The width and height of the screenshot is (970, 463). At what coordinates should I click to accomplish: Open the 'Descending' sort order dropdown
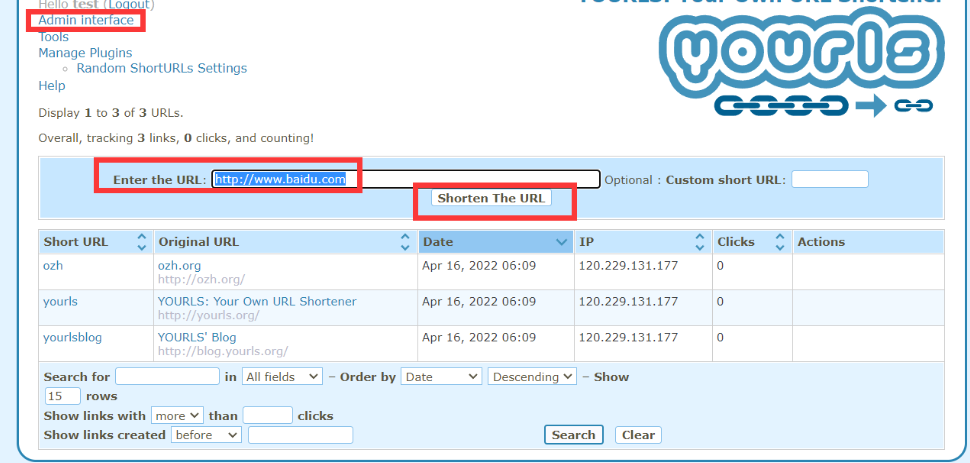pyautogui.click(x=532, y=377)
